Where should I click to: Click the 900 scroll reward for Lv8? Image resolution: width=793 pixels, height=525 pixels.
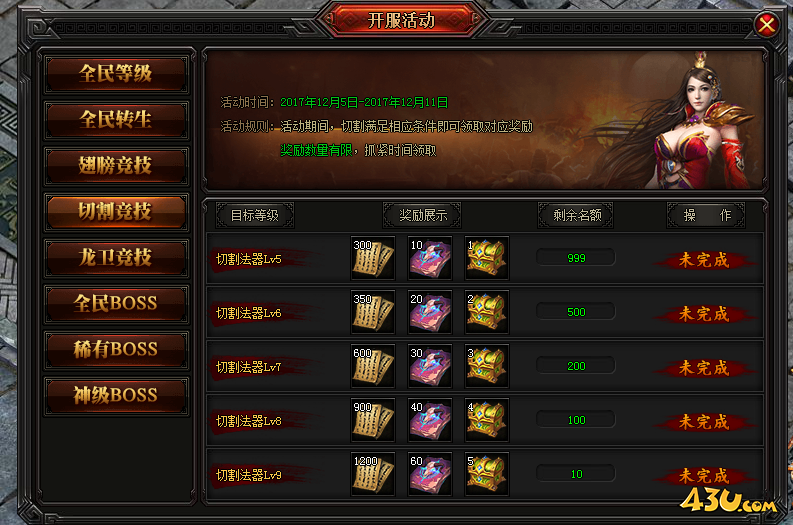(x=373, y=420)
